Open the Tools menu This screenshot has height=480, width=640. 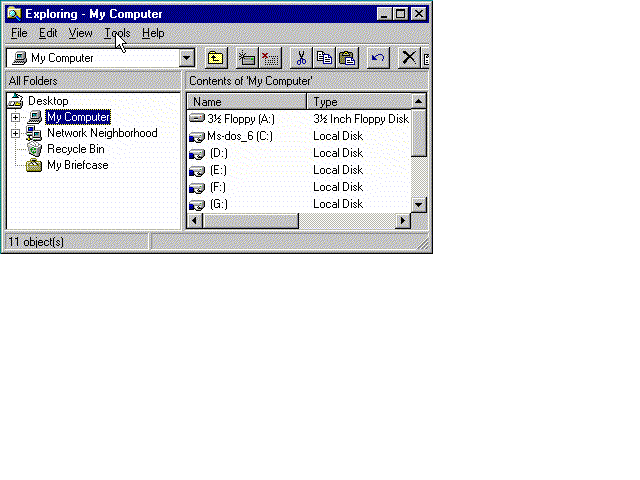click(x=117, y=33)
